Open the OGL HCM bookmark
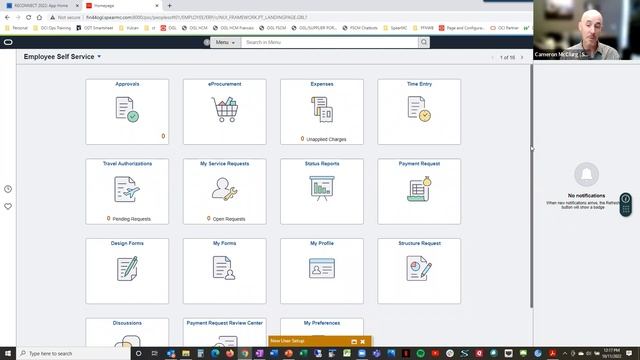640x360 pixels. [x=194, y=28]
